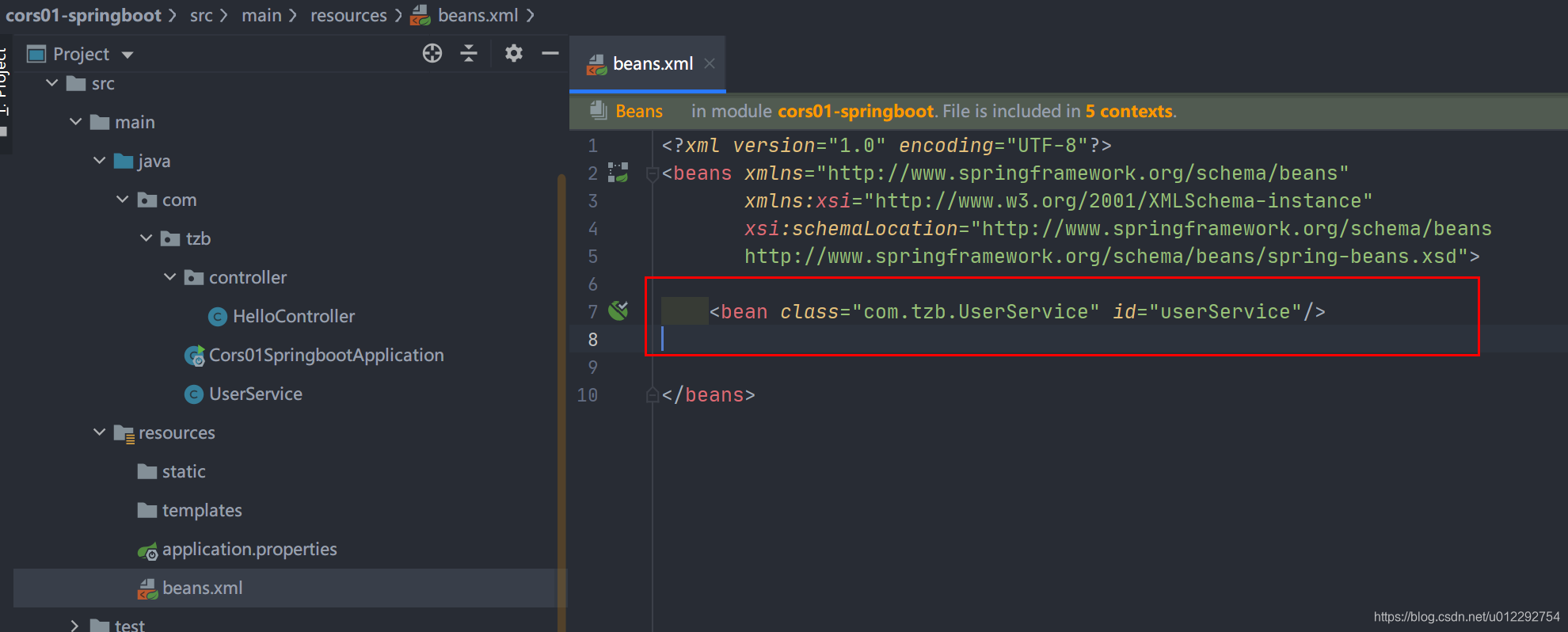The height and width of the screenshot is (632, 1568).
Task: Click the application.properties Spring leaf icon
Action: coord(148,551)
